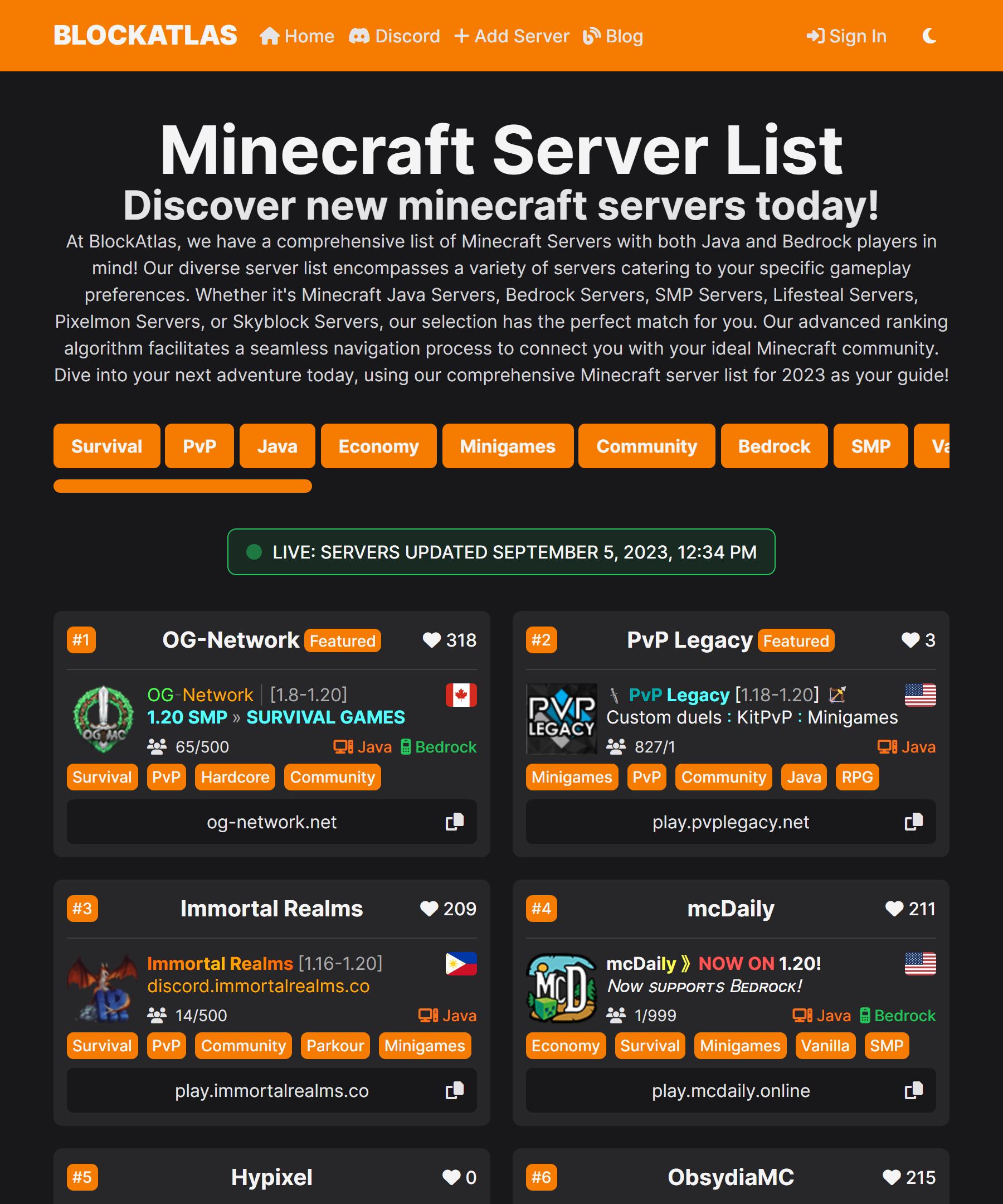Open Add Server page

click(x=512, y=36)
